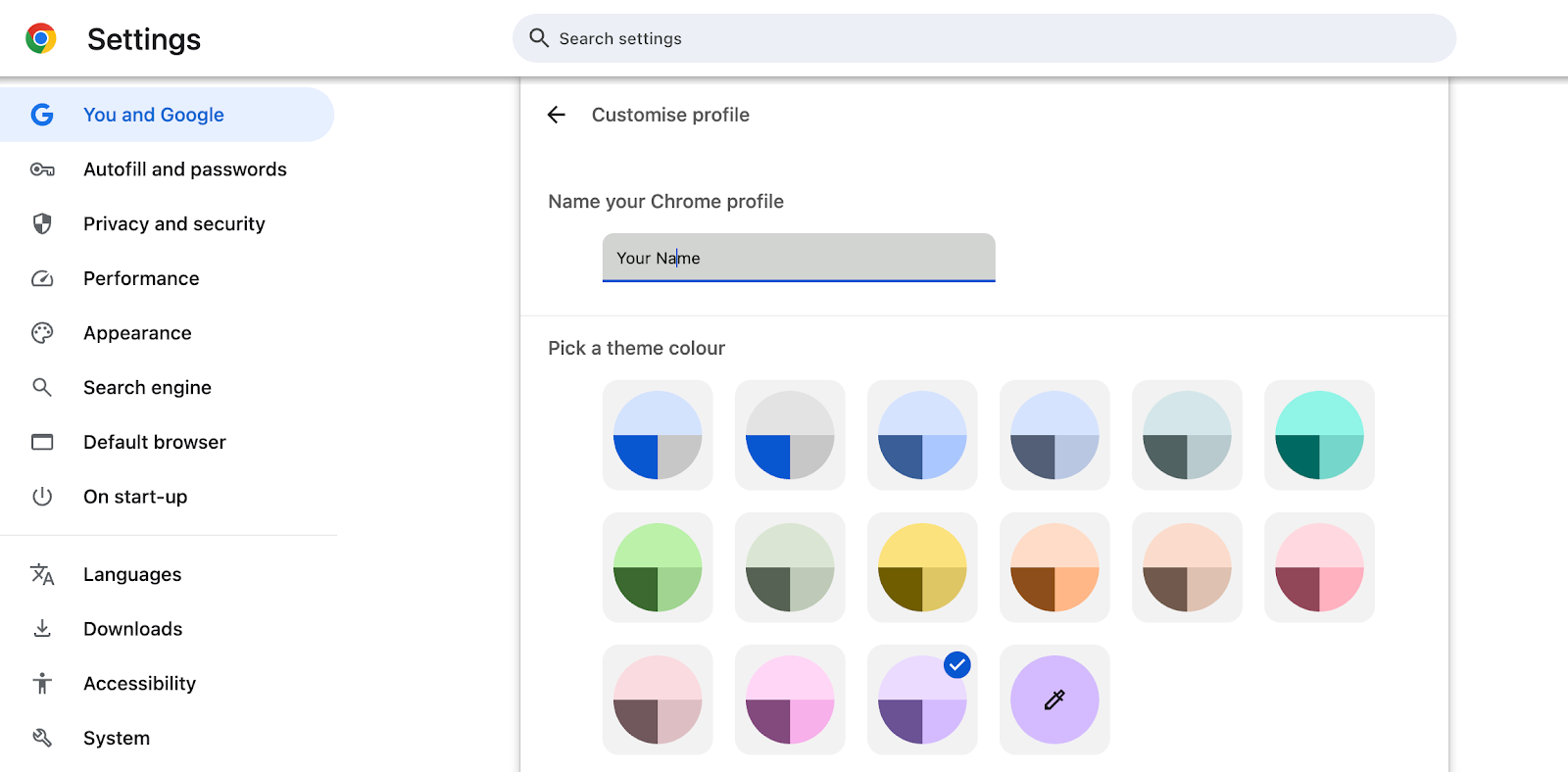Click the translate icon for Languages
1568x772 pixels.
[x=42, y=574]
